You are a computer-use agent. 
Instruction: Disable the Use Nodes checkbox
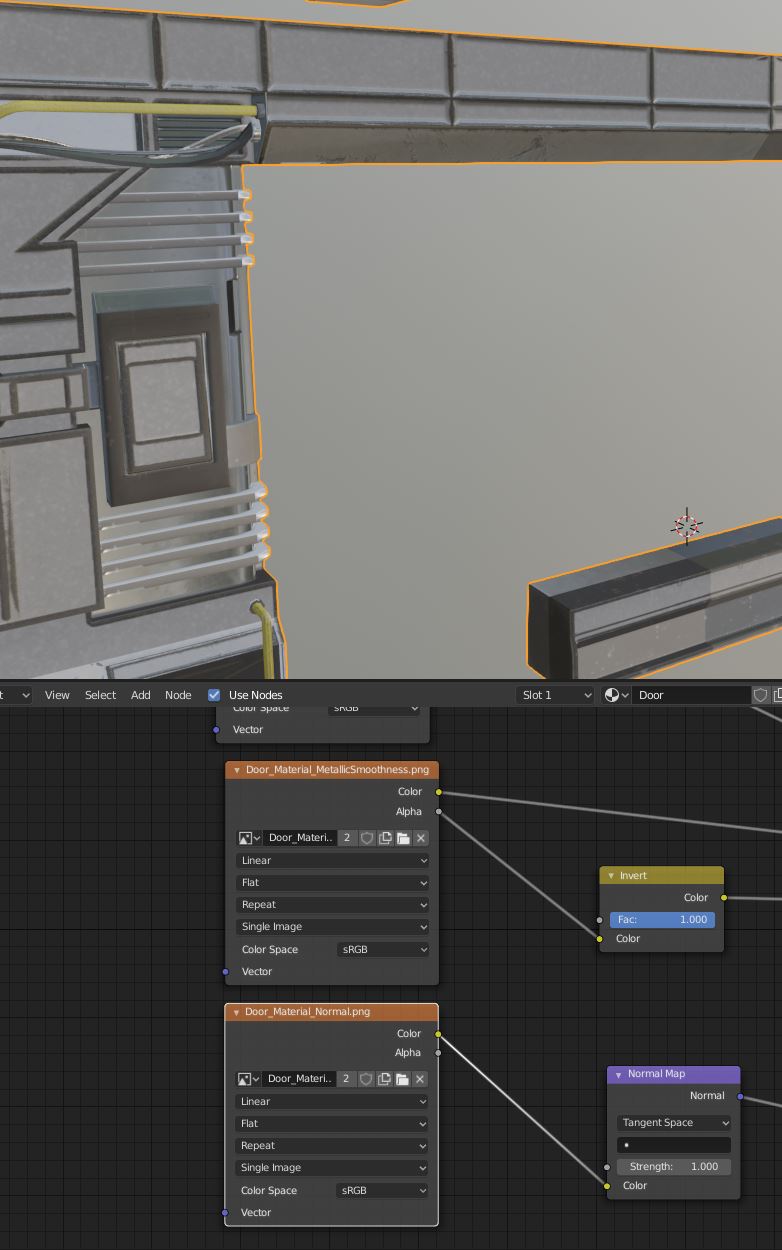(214, 695)
